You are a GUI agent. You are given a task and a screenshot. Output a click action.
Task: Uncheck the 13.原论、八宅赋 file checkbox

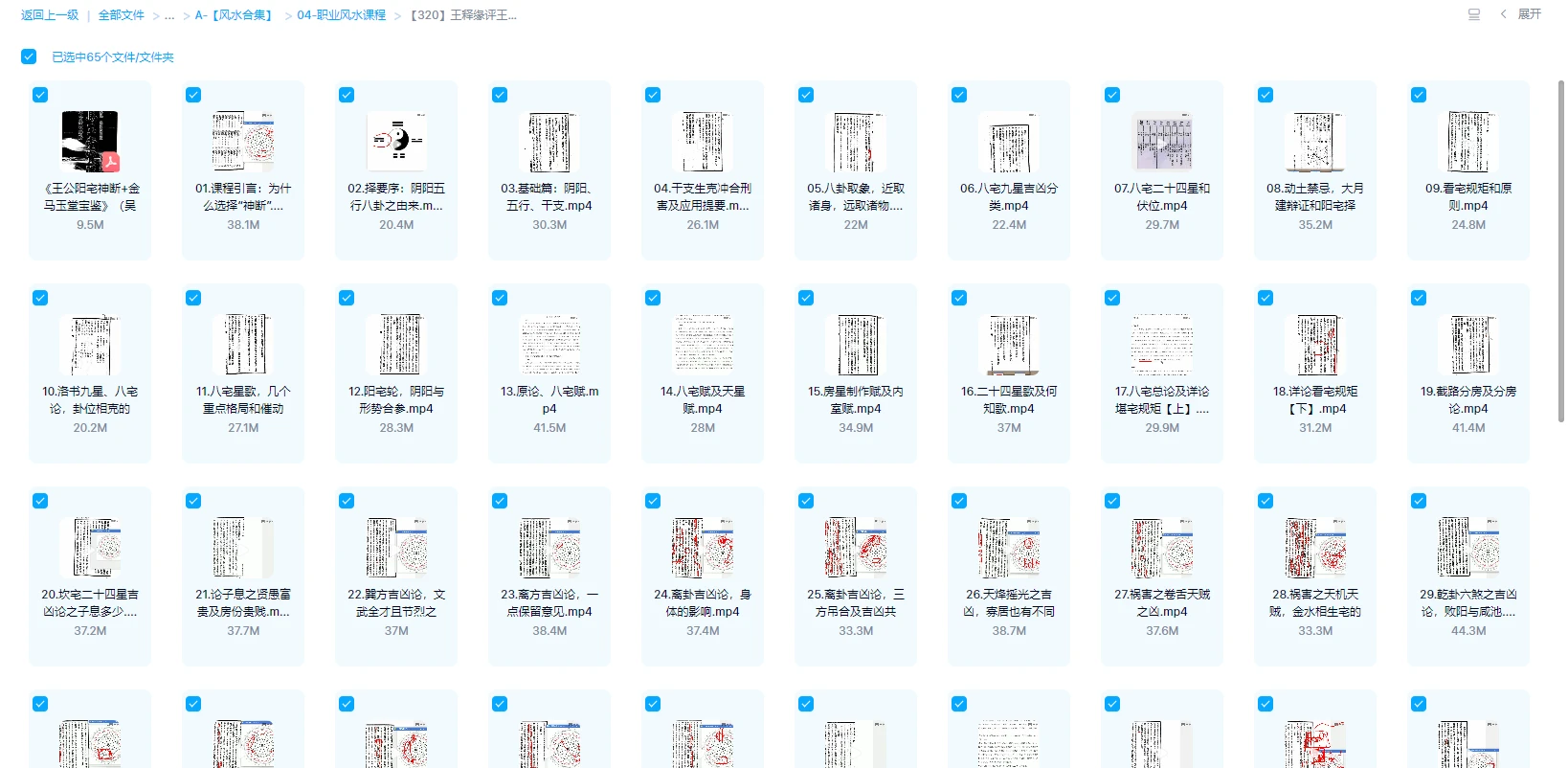coord(500,298)
